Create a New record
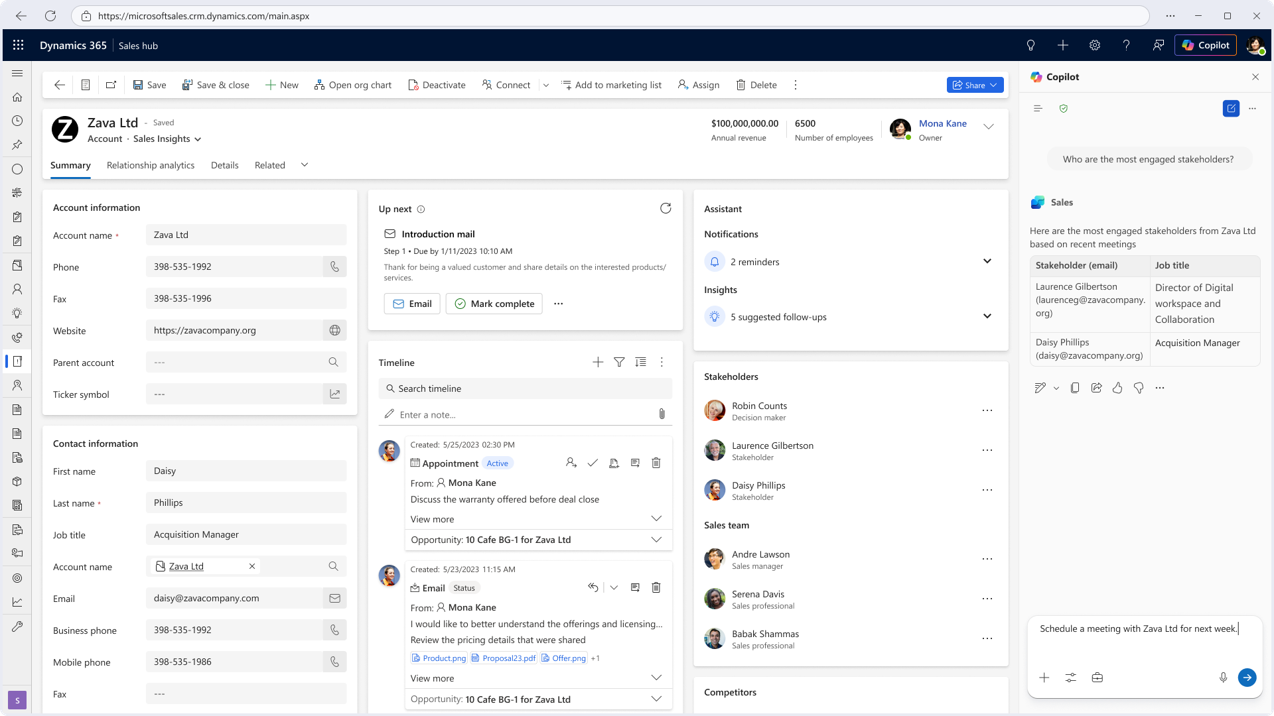1274x716 pixels. tap(282, 85)
